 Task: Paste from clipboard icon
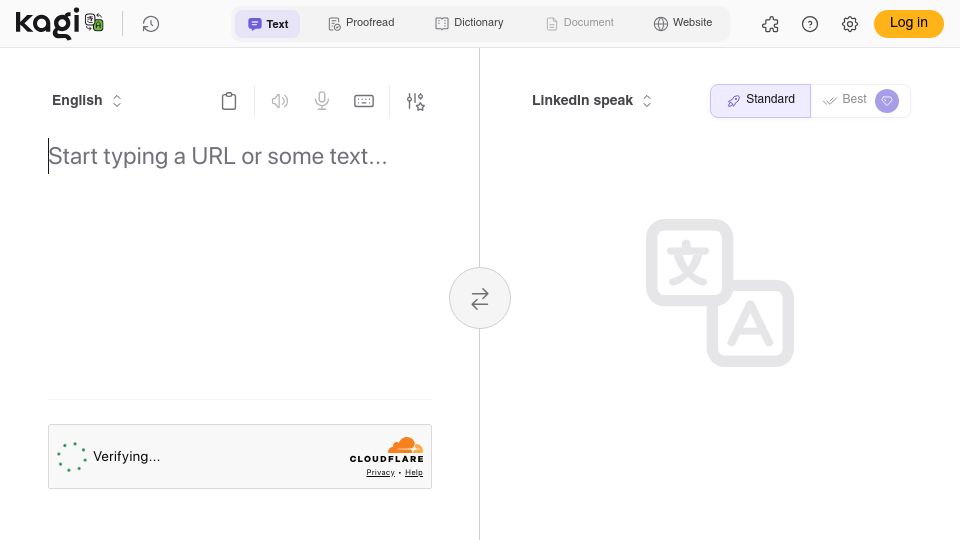229,101
